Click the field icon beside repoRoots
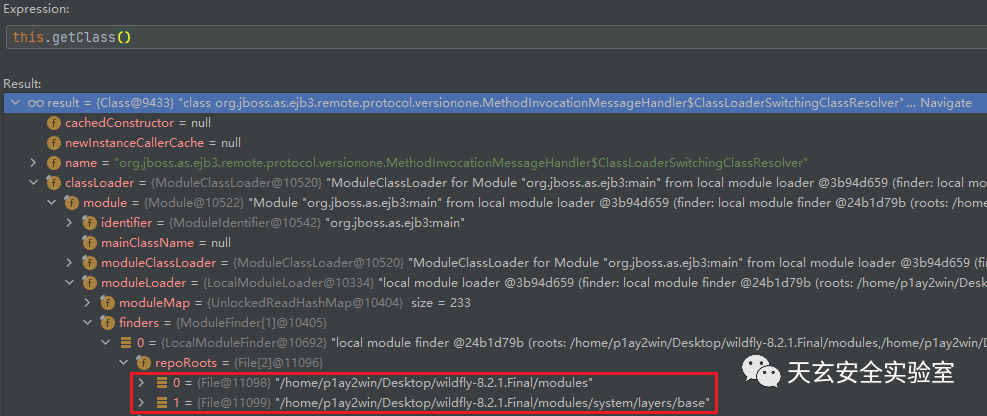The width and height of the screenshot is (987, 416). [144, 363]
